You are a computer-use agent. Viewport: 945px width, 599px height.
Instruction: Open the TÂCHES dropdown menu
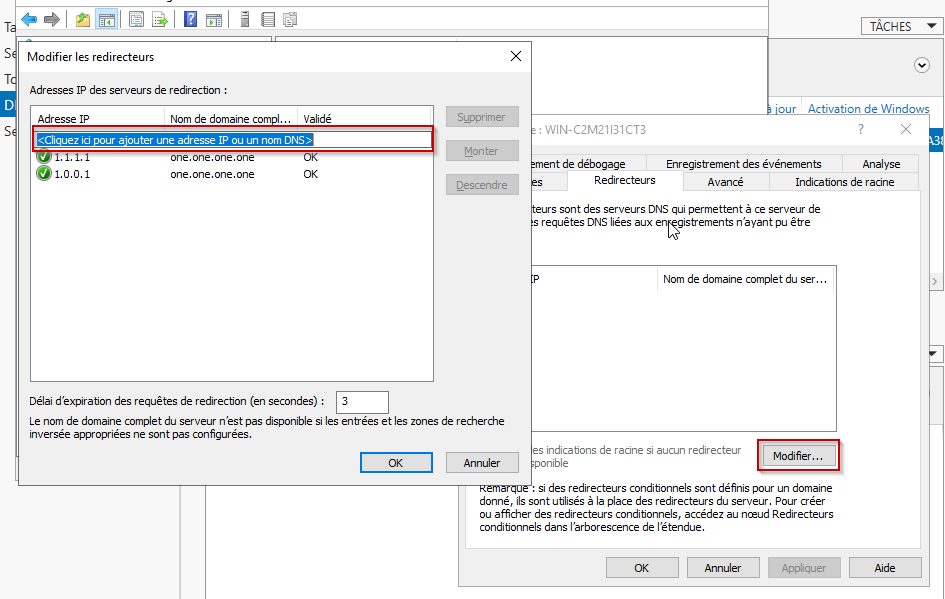pyautogui.click(x=902, y=26)
